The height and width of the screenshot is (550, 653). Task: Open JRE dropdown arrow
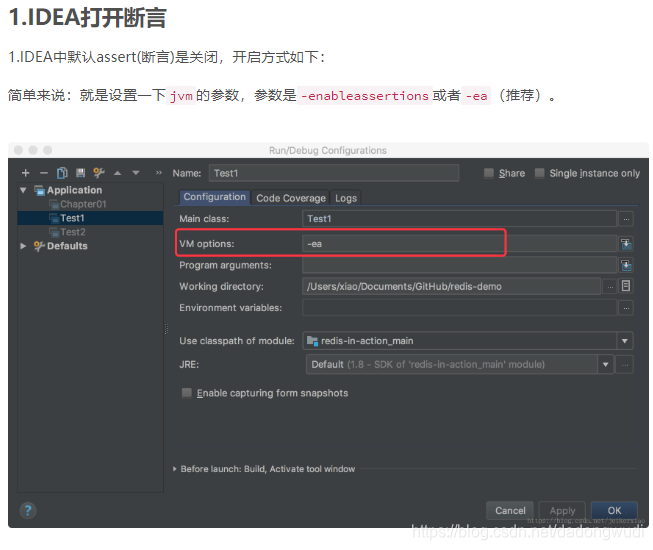pos(606,365)
